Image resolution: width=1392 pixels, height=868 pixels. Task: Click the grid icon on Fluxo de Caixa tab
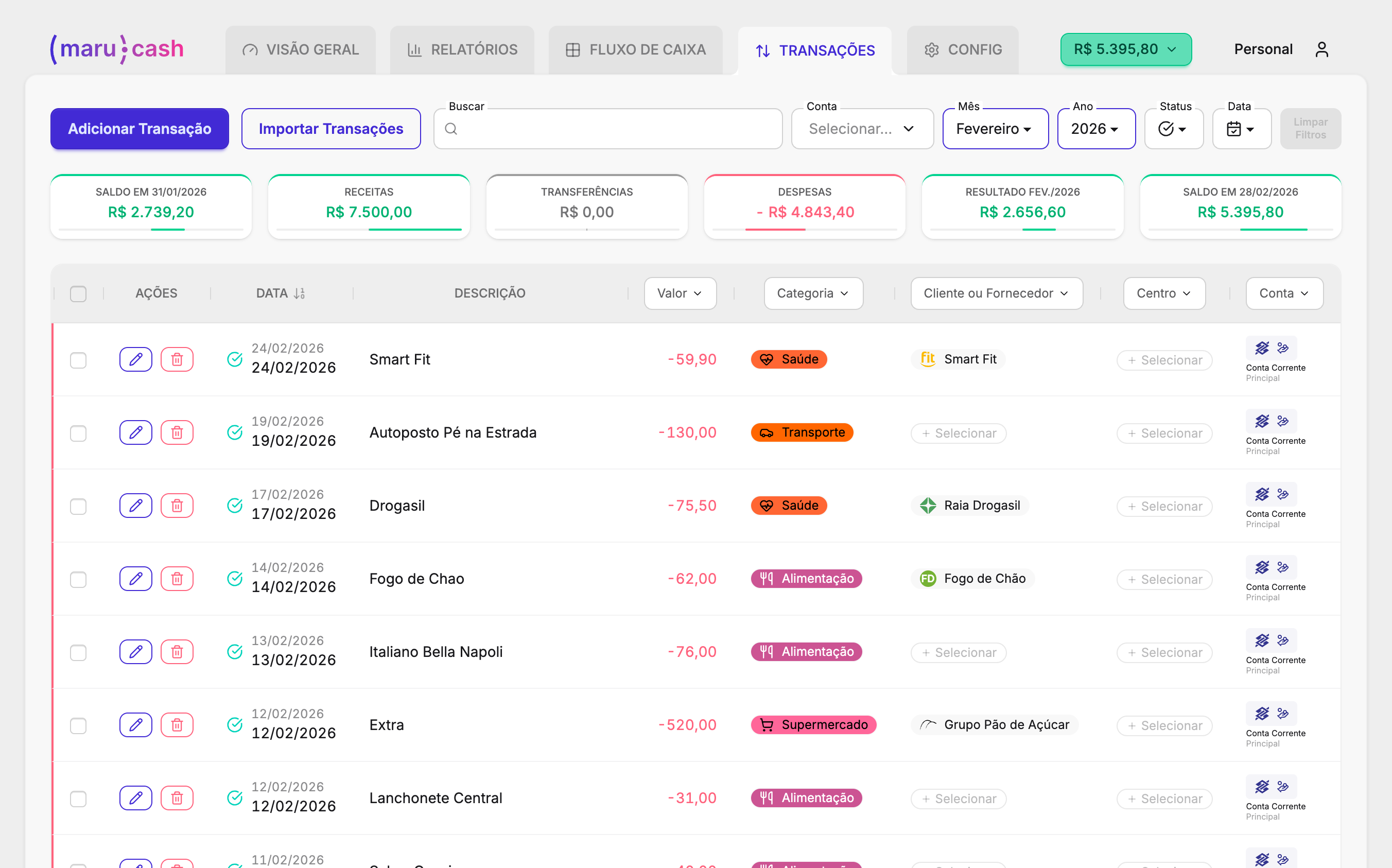click(x=572, y=49)
